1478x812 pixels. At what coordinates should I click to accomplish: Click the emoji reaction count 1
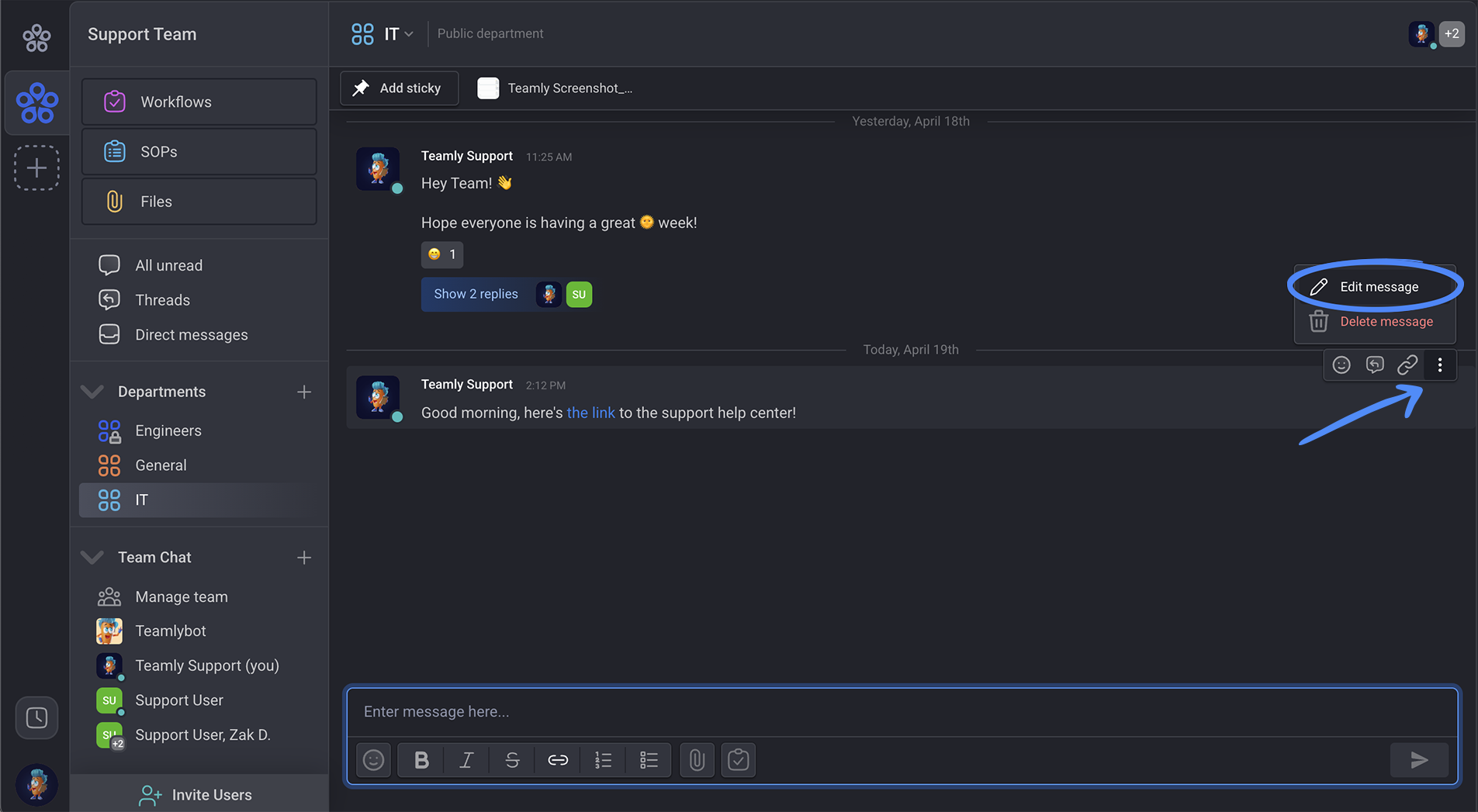click(x=442, y=254)
